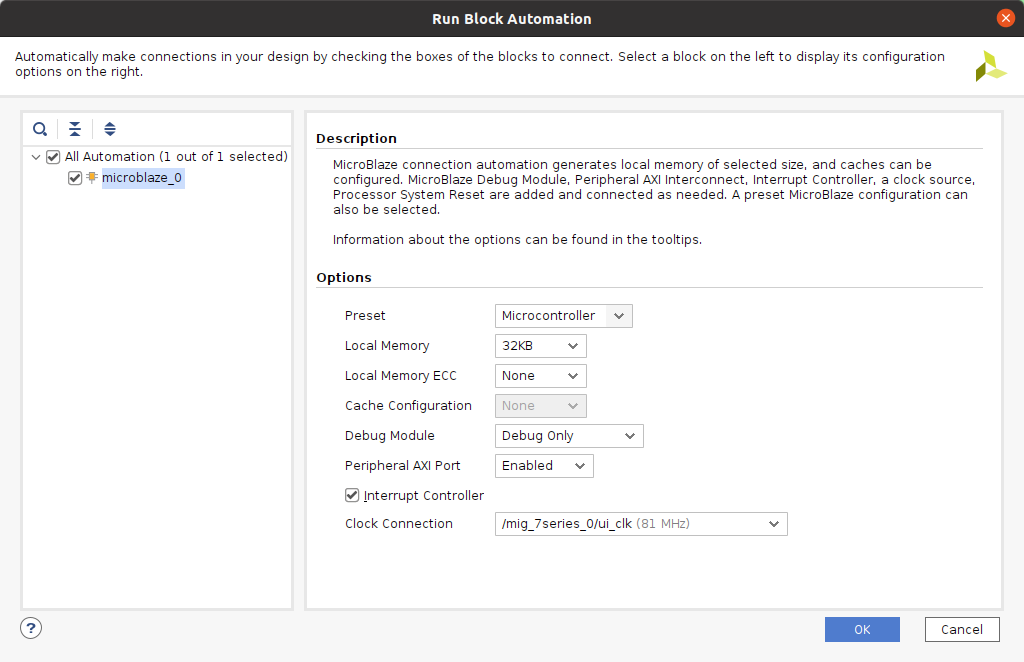
Task: Open help with the question mark icon
Action: (31, 628)
